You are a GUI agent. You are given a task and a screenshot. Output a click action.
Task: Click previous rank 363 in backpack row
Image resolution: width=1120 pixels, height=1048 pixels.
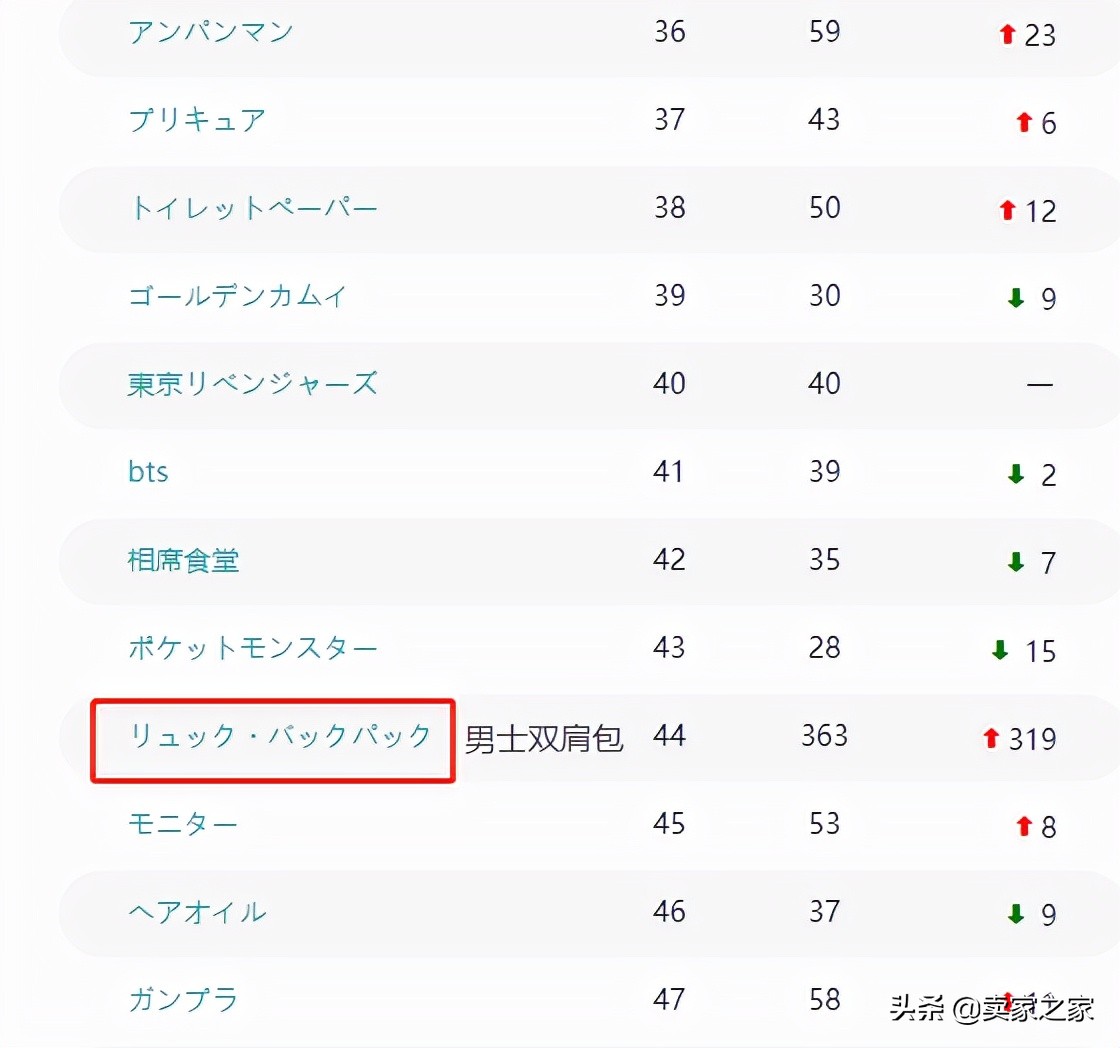click(824, 736)
